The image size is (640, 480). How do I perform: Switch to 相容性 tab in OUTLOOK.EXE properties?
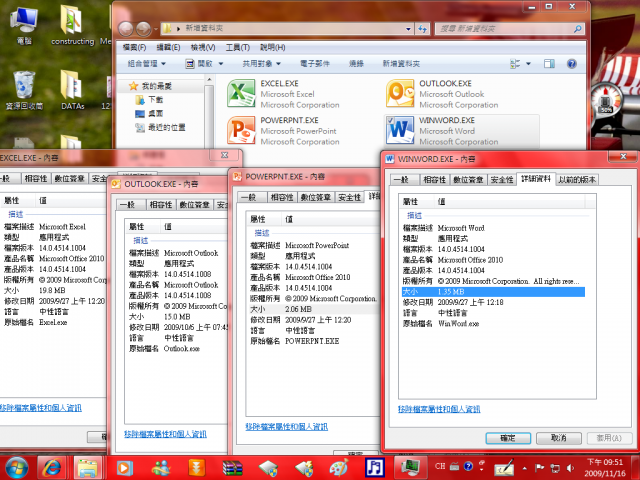point(161,204)
